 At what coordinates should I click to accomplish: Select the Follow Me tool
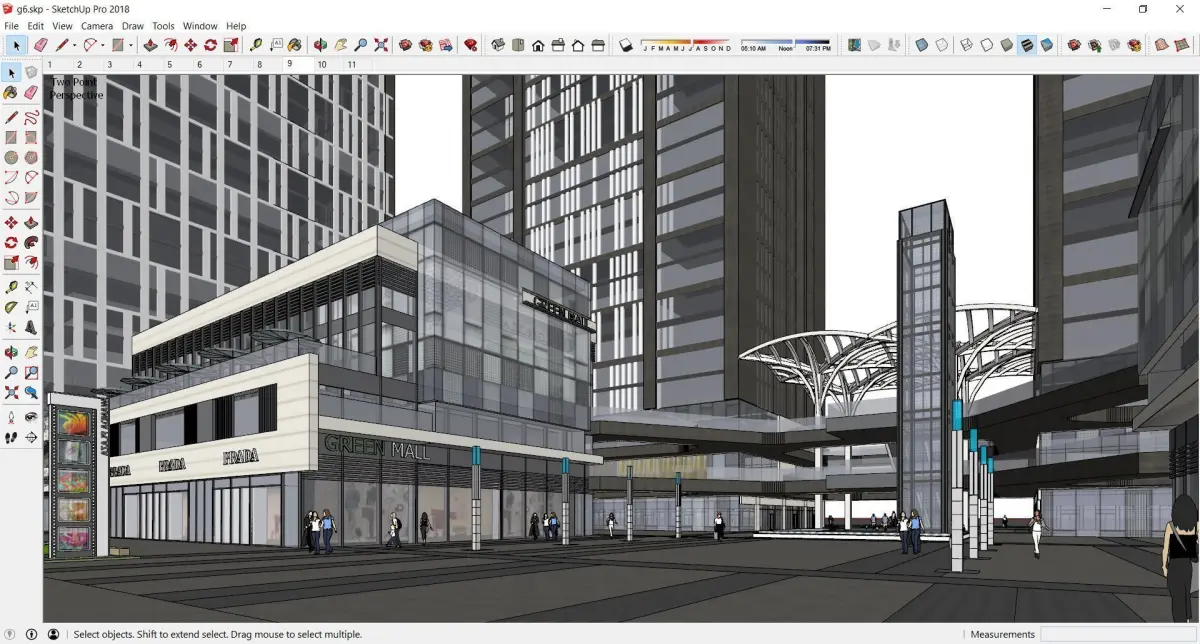(x=31, y=242)
